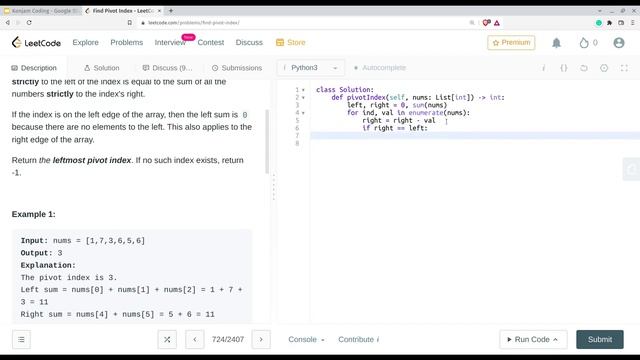Screen dimensions: 640x360
Task: Click 'Input: nums = [1,7,3,6,5,6]' text
Action: tap(83, 241)
